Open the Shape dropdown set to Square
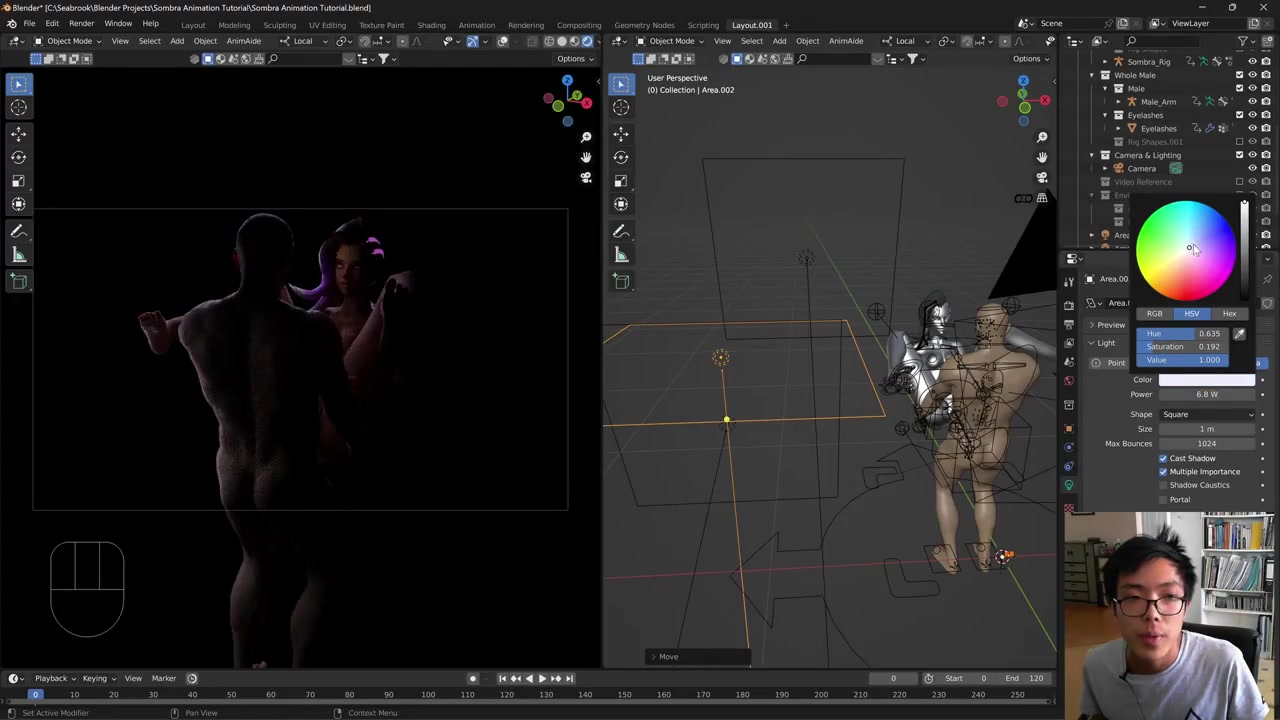Image resolution: width=1280 pixels, height=720 pixels. [x=1207, y=414]
